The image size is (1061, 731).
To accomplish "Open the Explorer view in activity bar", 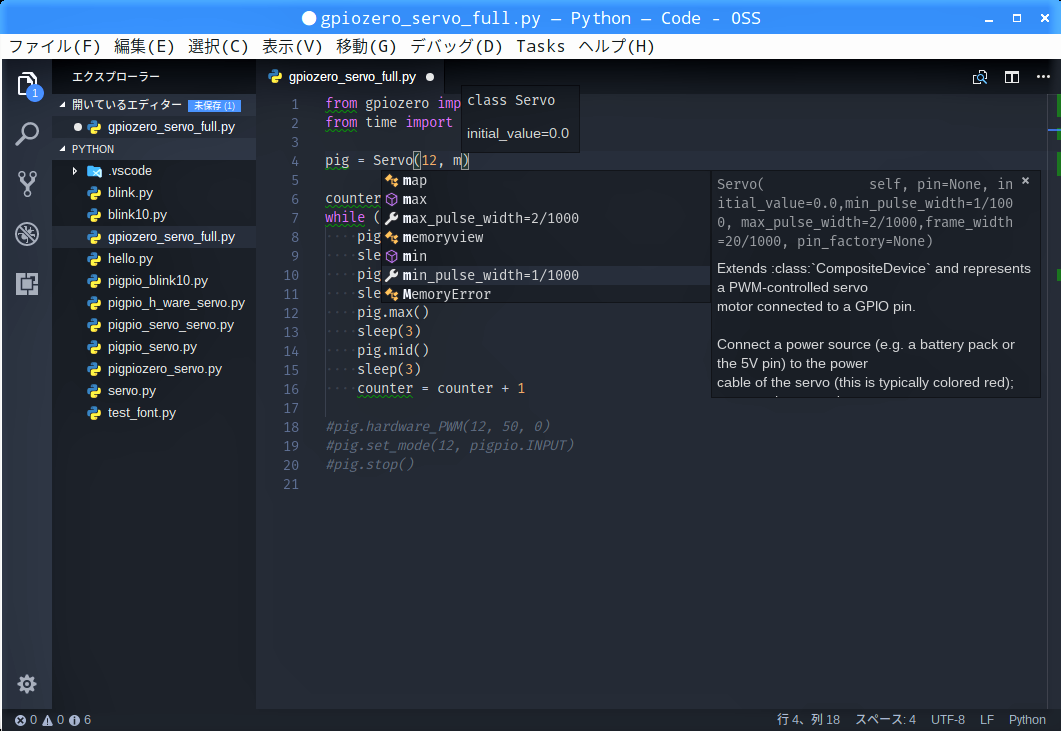I will tap(27, 84).
